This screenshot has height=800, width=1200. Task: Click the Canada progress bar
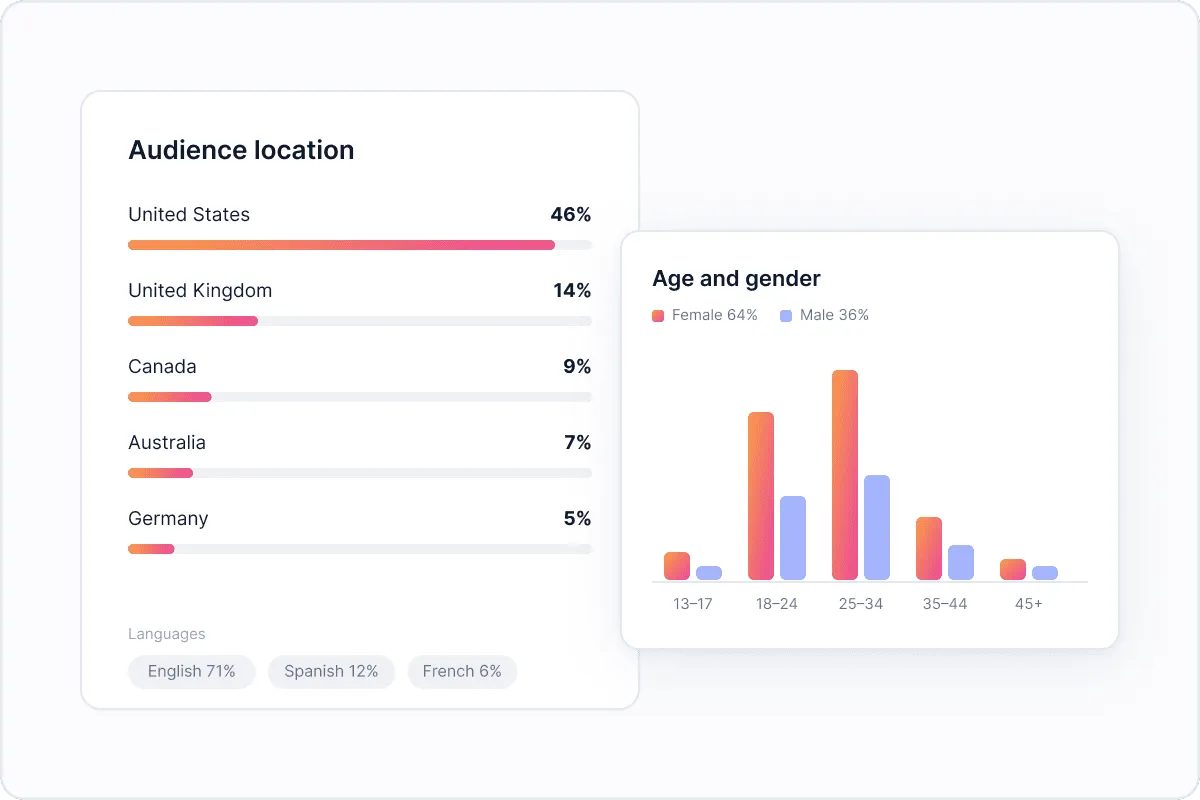point(360,397)
